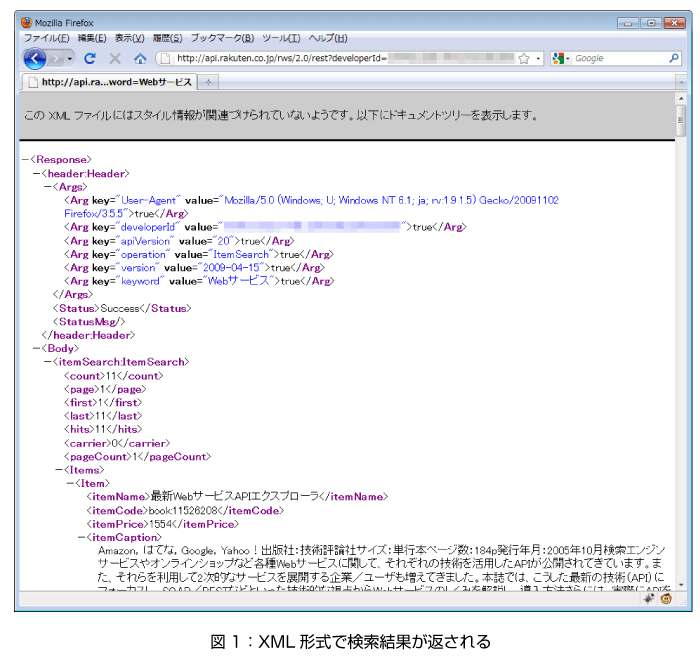Screen dimensions: 700x659
Task: Minimize the Firefox window
Action: (628, 23)
